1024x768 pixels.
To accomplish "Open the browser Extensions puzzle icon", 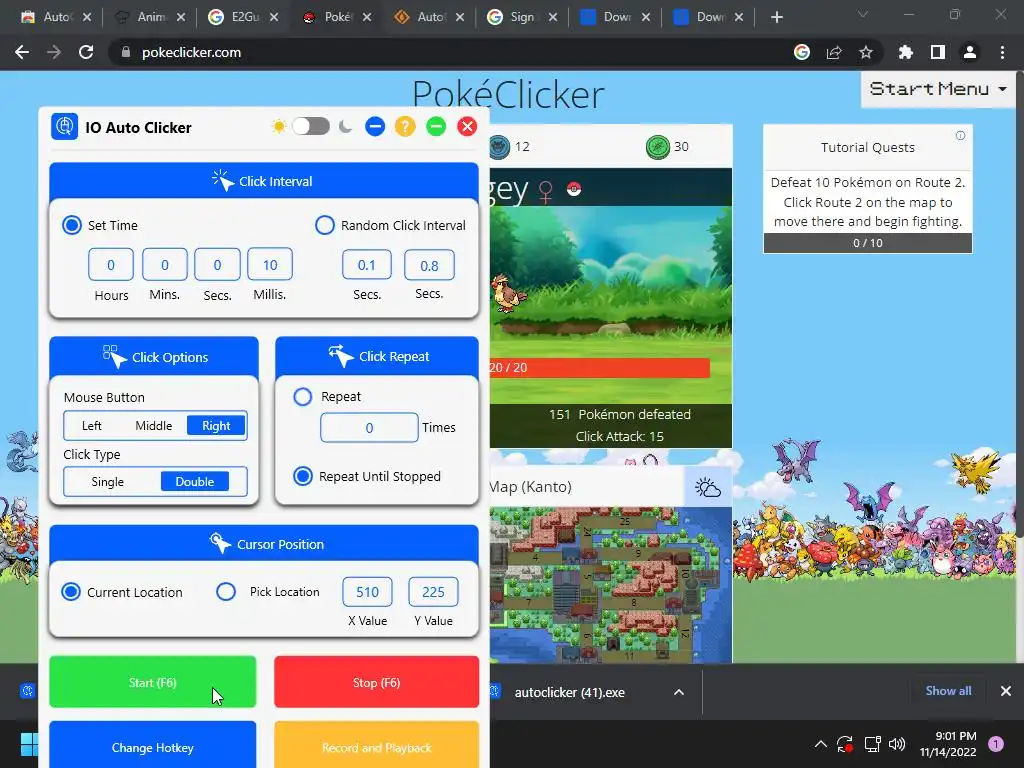I will click(905, 52).
